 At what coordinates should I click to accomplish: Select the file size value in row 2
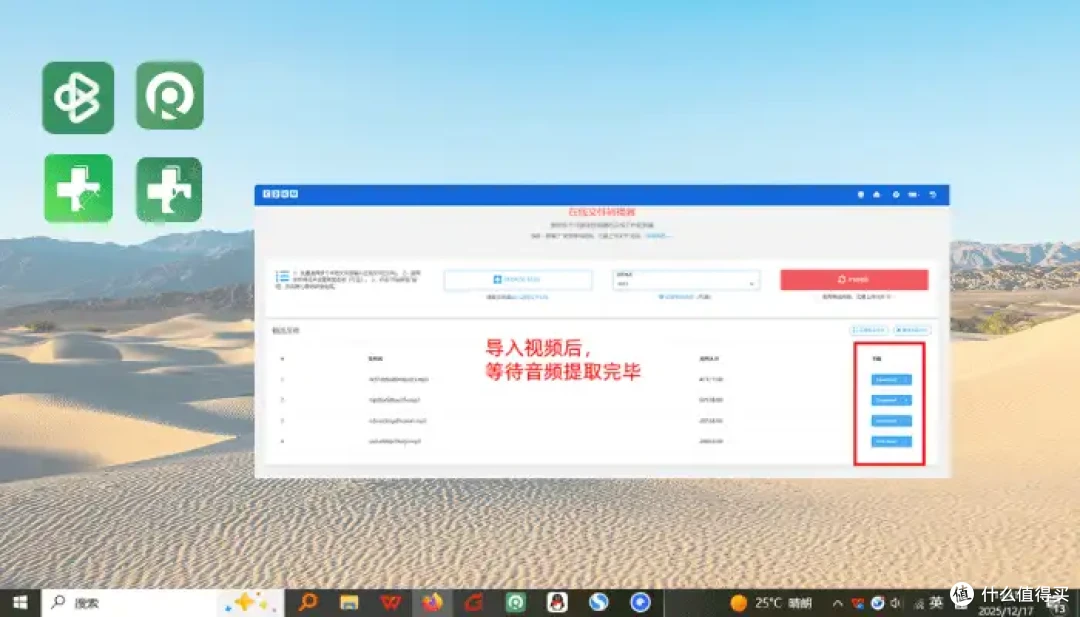(x=711, y=400)
